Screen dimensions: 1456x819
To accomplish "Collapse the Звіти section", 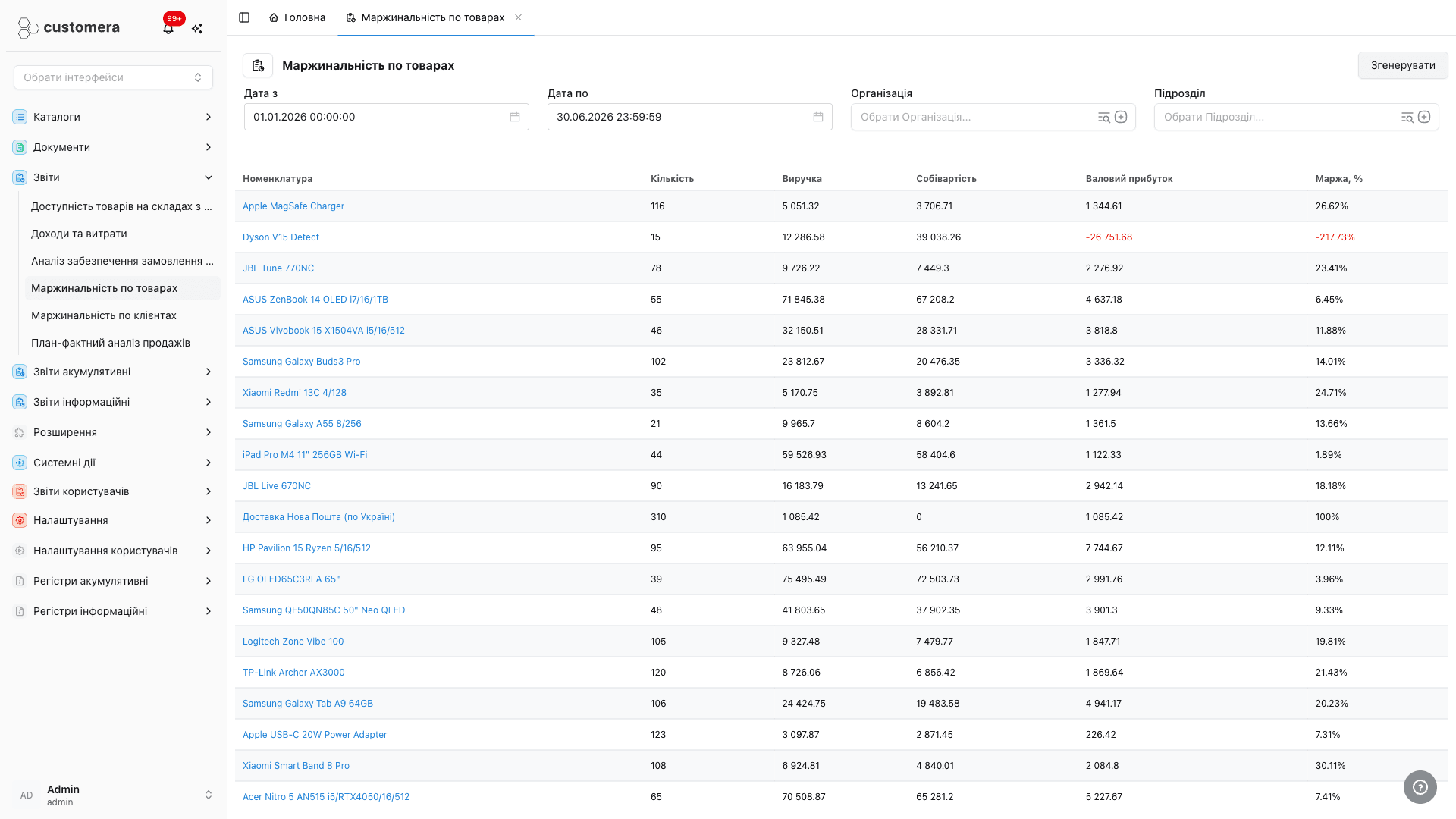I will pyautogui.click(x=209, y=177).
